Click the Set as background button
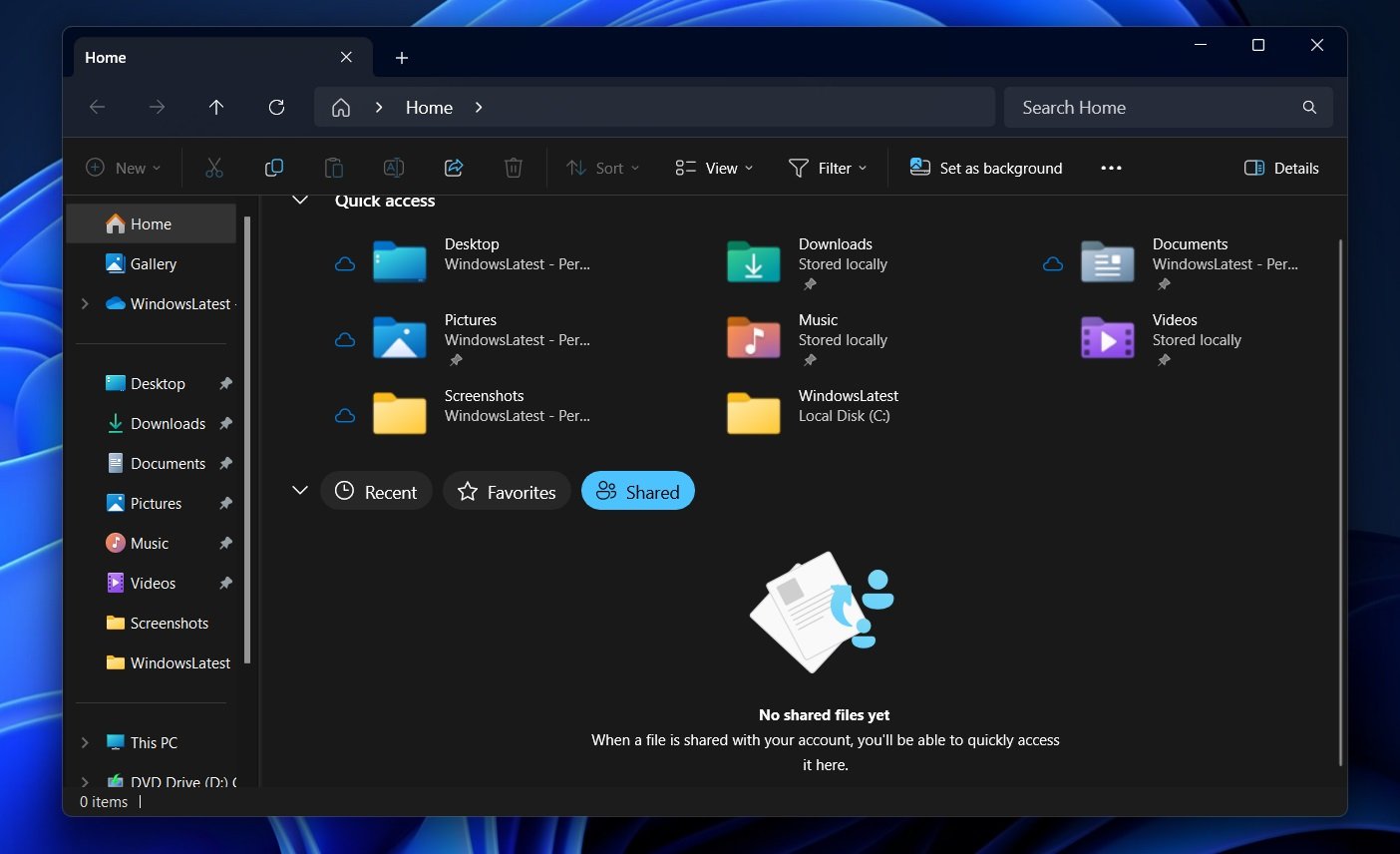 pos(986,168)
